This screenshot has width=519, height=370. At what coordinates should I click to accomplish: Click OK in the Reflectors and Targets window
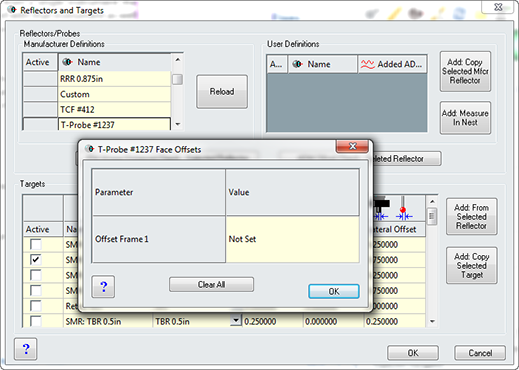click(x=413, y=353)
